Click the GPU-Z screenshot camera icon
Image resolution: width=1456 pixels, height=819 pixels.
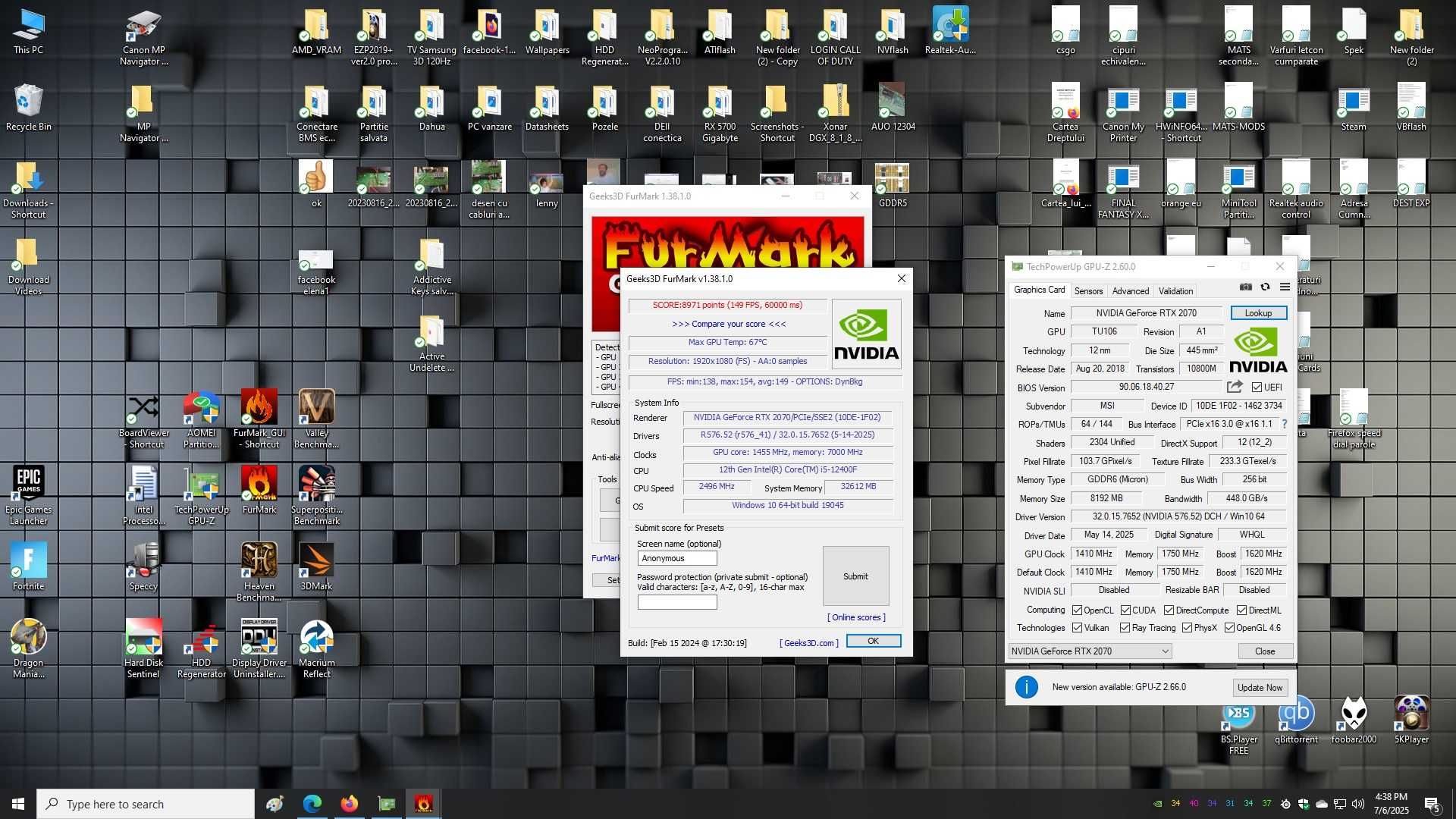[x=1245, y=287]
